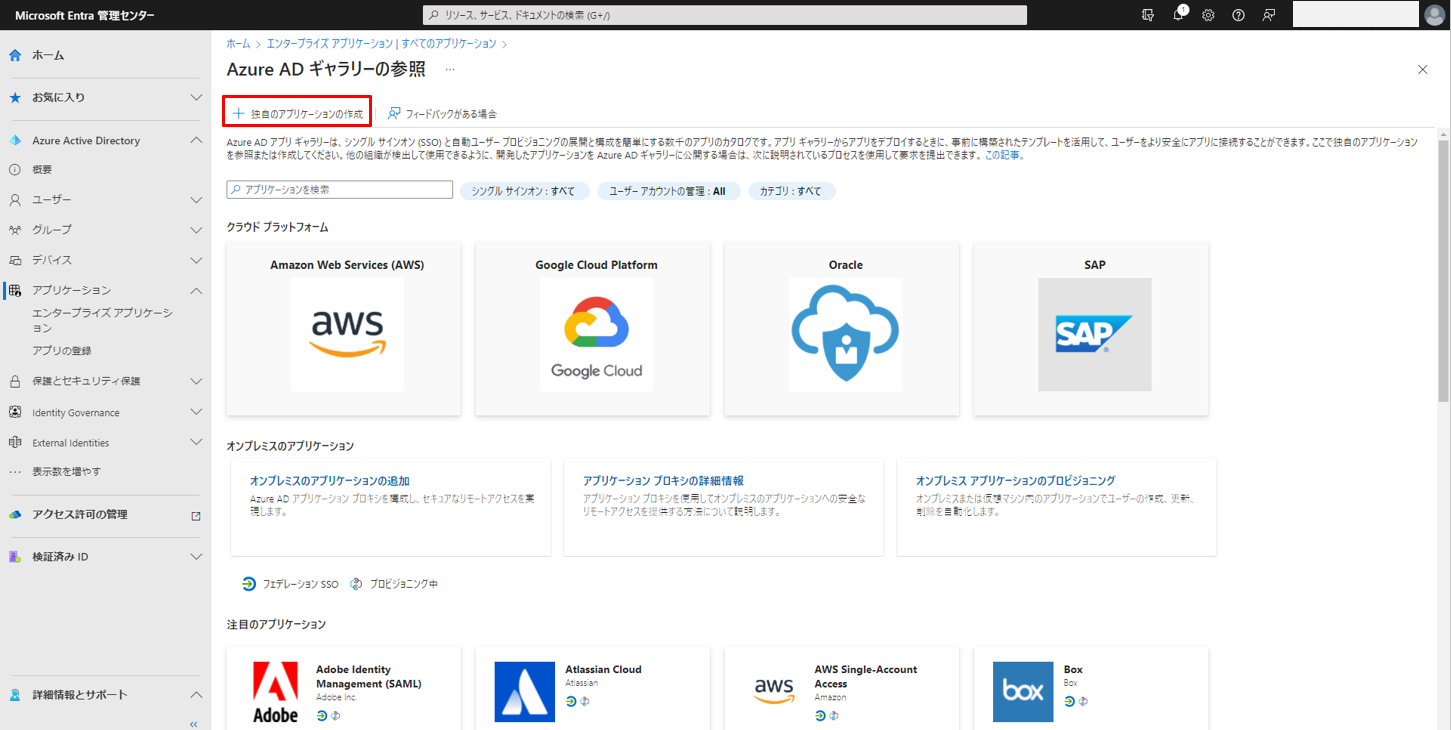Collapse the sidebar with double chevron
The width and height of the screenshot is (1451, 730).
[x=194, y=723]
